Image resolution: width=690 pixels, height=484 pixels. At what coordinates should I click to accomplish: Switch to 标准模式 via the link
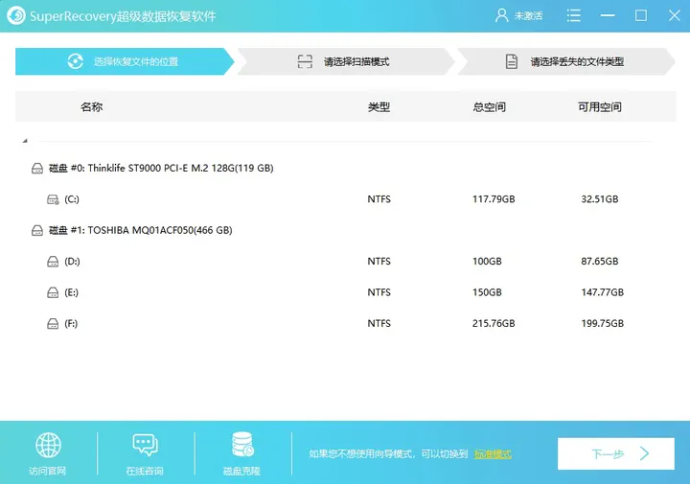pyautogui.click(x=492, y=454)
